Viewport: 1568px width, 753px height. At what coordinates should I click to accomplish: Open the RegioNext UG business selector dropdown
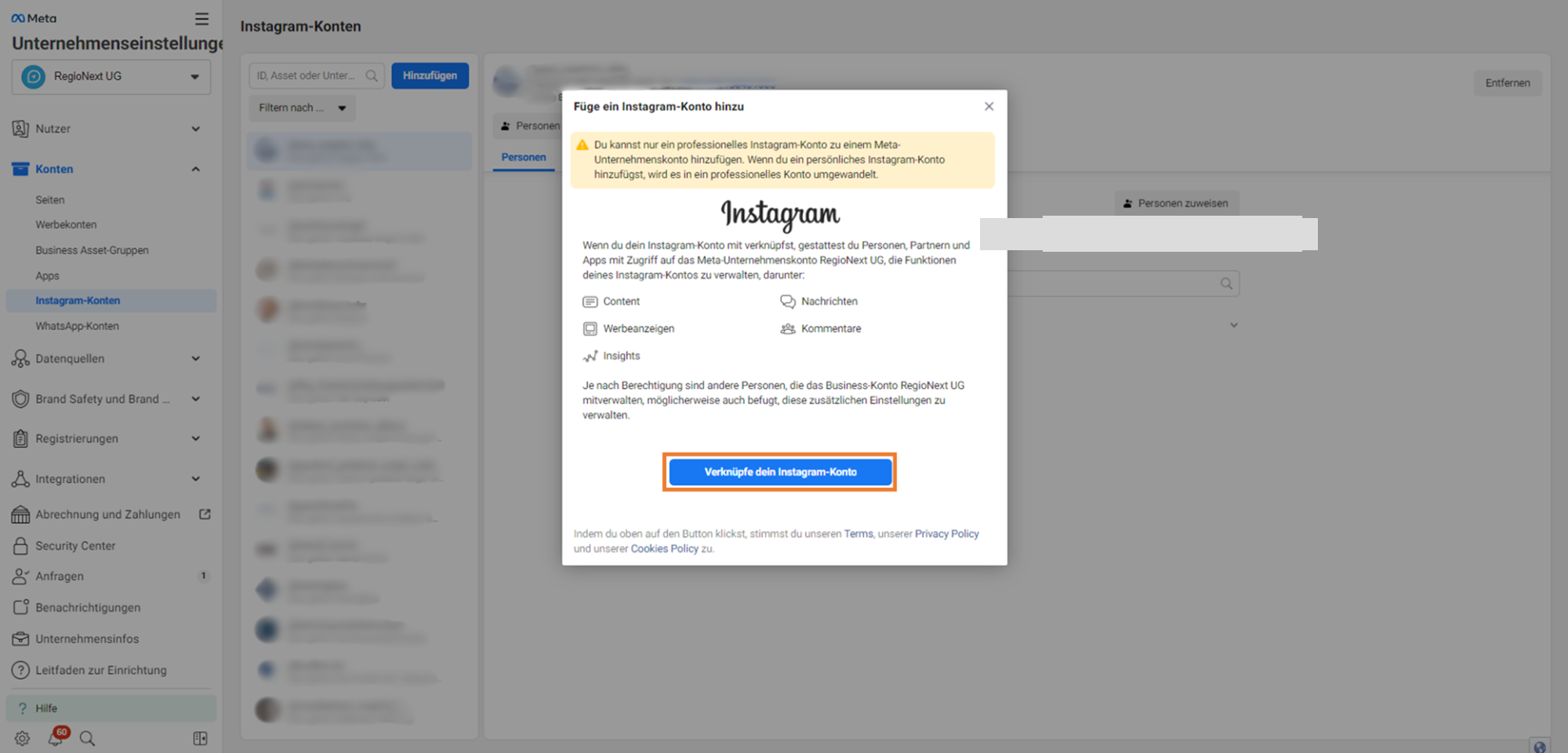[x=111, y=77]
